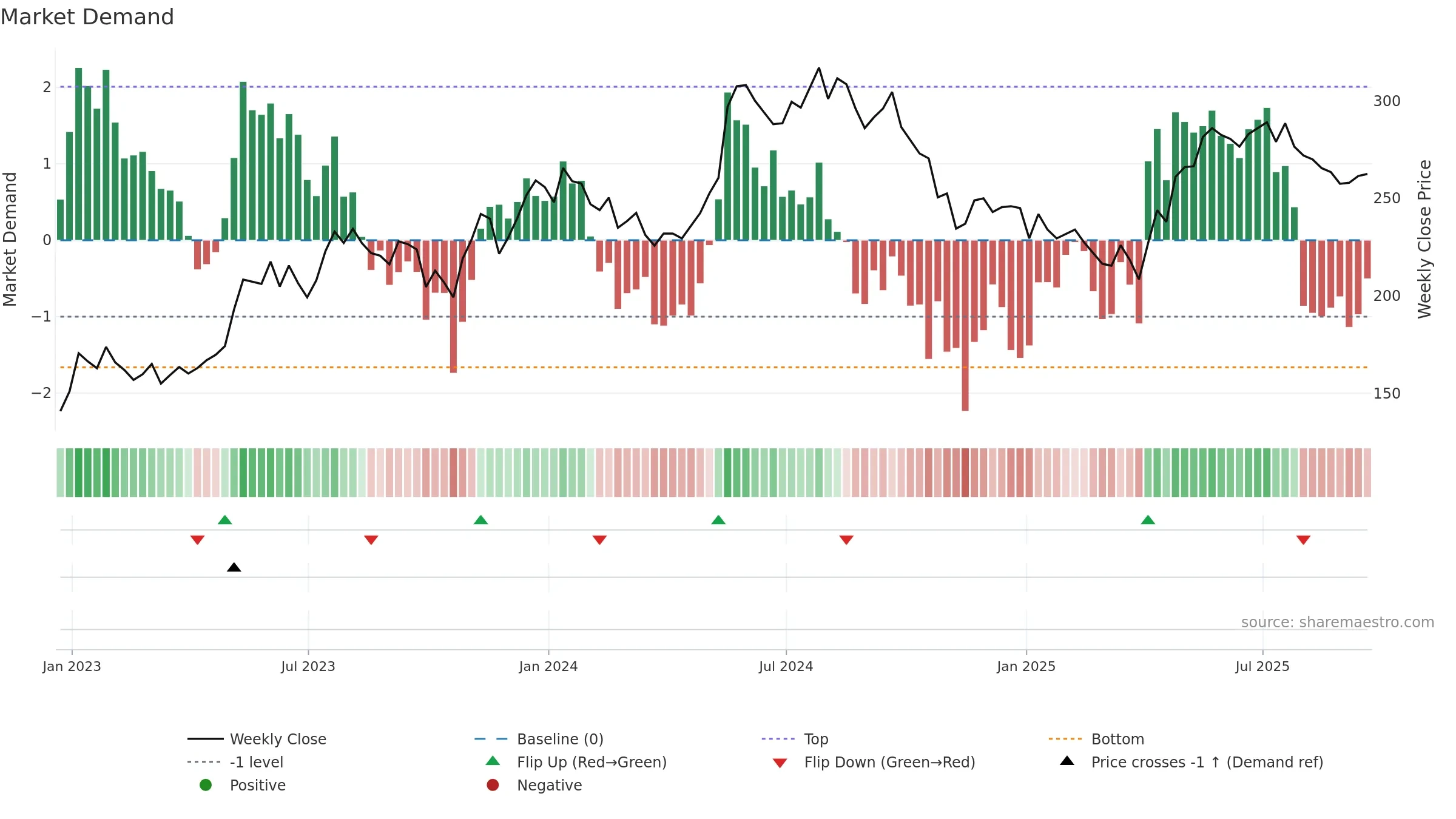
Task: Toggle the -1 level legend entry
Action: (x=235, y=762)
